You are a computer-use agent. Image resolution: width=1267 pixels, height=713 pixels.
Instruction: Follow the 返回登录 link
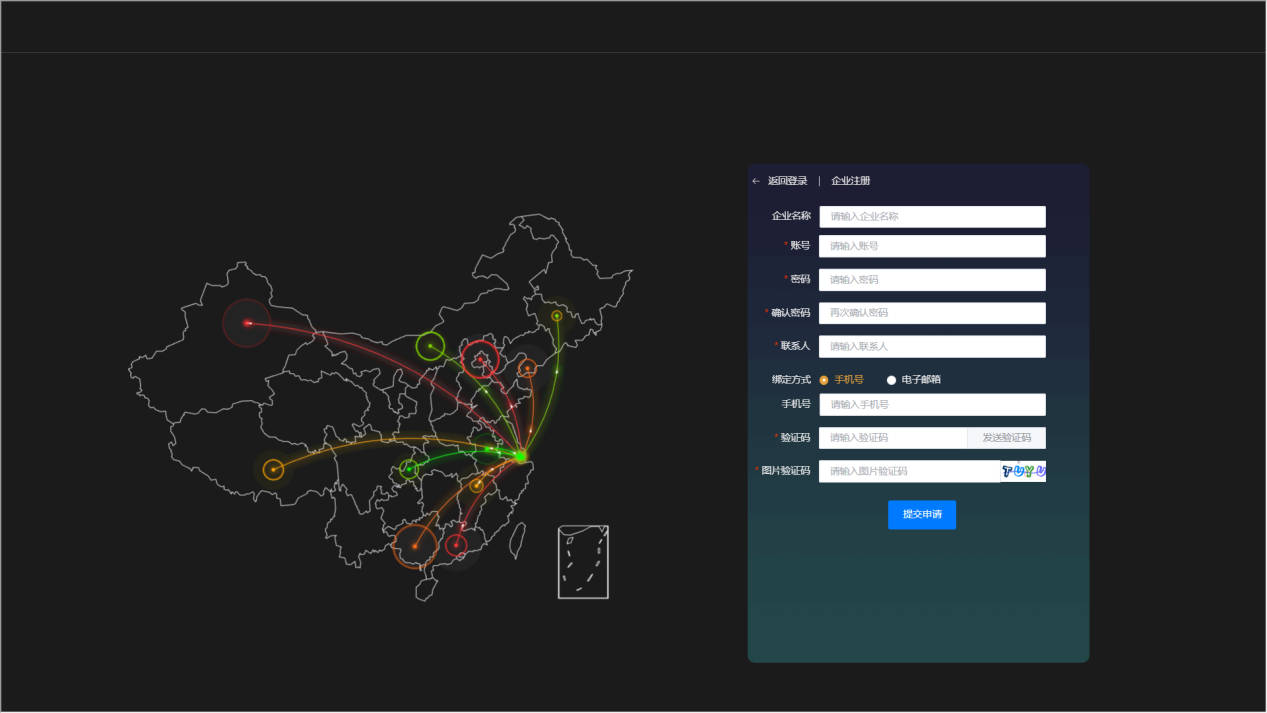coord(787,181)
